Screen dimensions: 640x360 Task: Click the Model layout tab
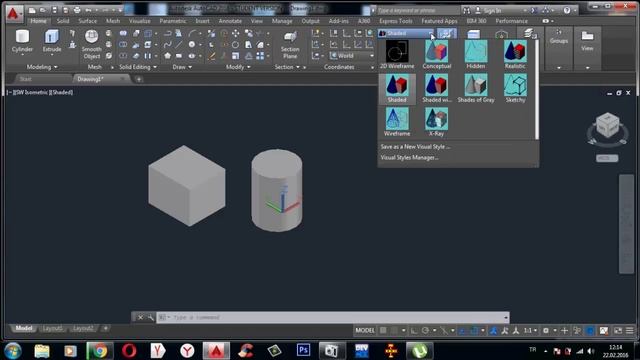(x=24, y=329)
